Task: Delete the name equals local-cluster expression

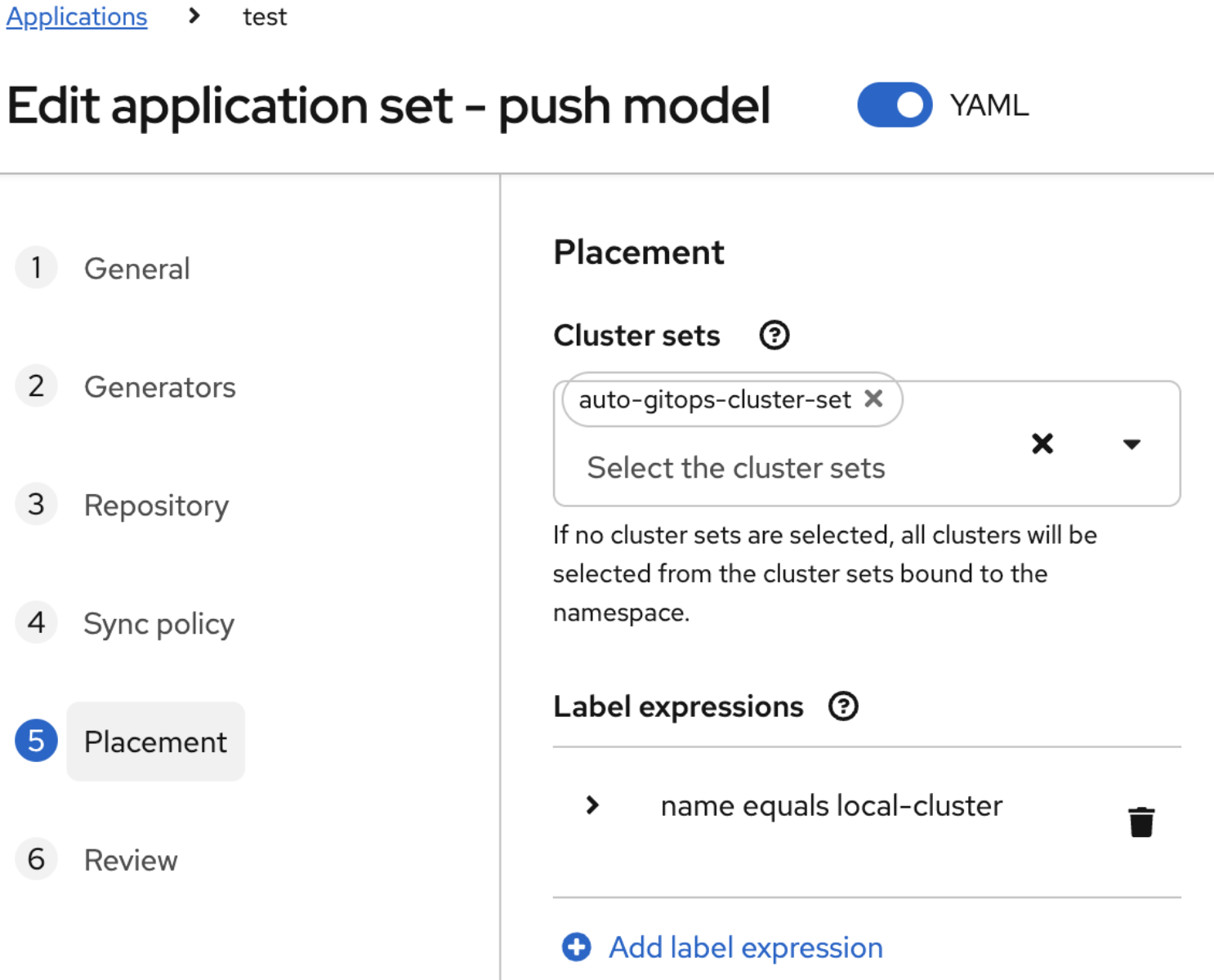Action: [x=1141, y=822]
